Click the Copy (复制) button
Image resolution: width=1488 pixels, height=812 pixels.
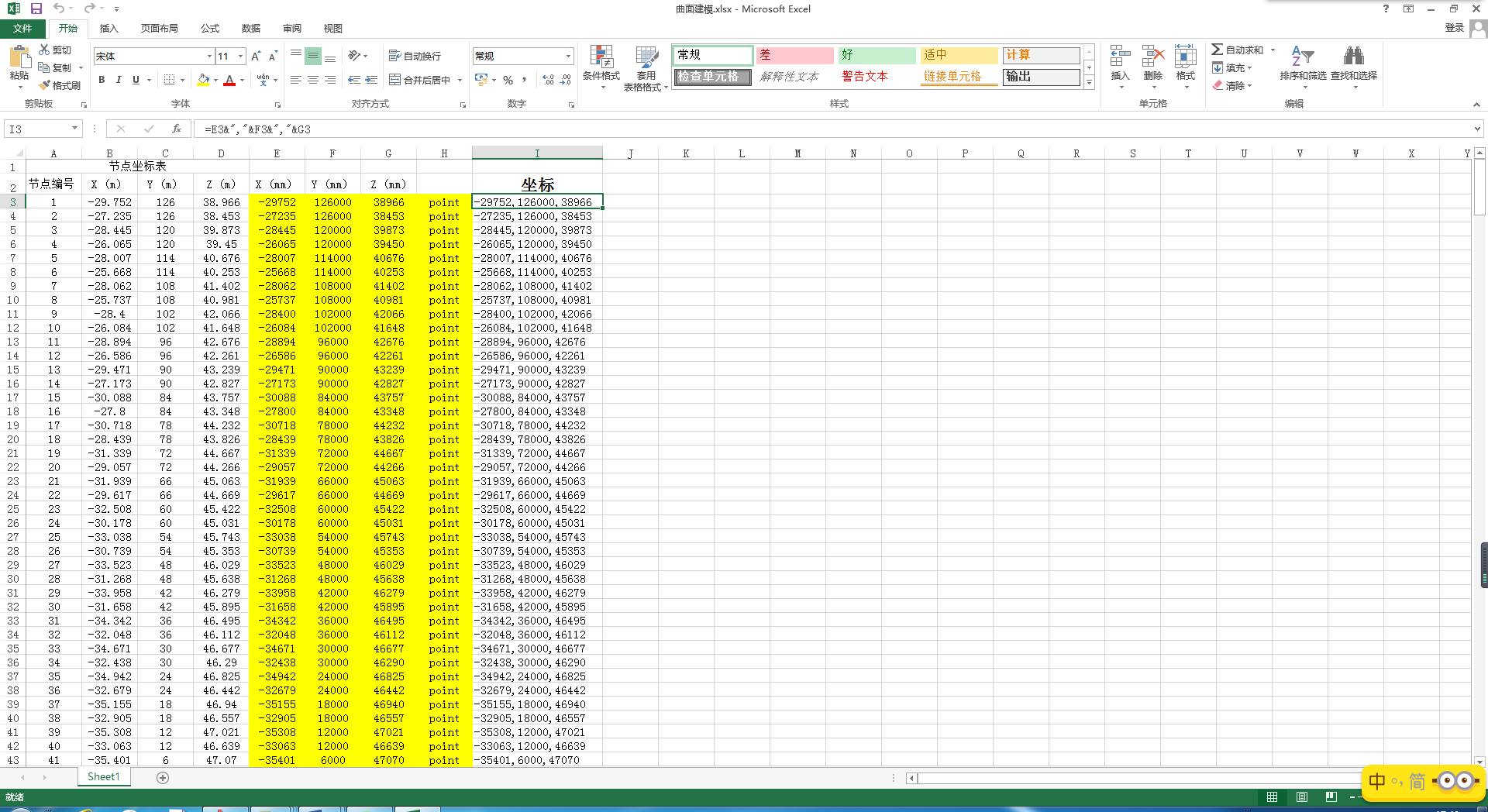pos(55,67)
